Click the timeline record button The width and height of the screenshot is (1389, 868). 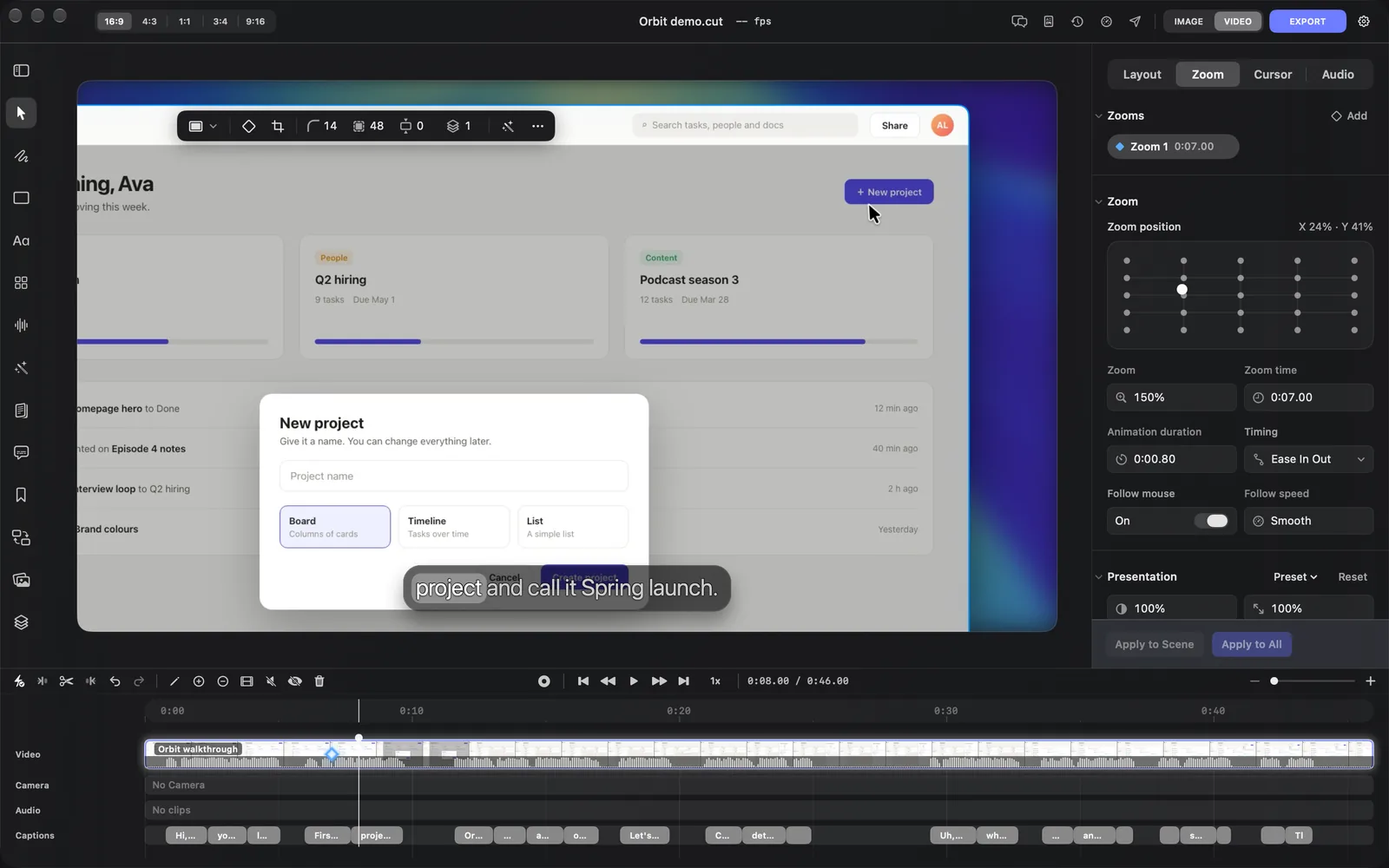tap(544, 681)
